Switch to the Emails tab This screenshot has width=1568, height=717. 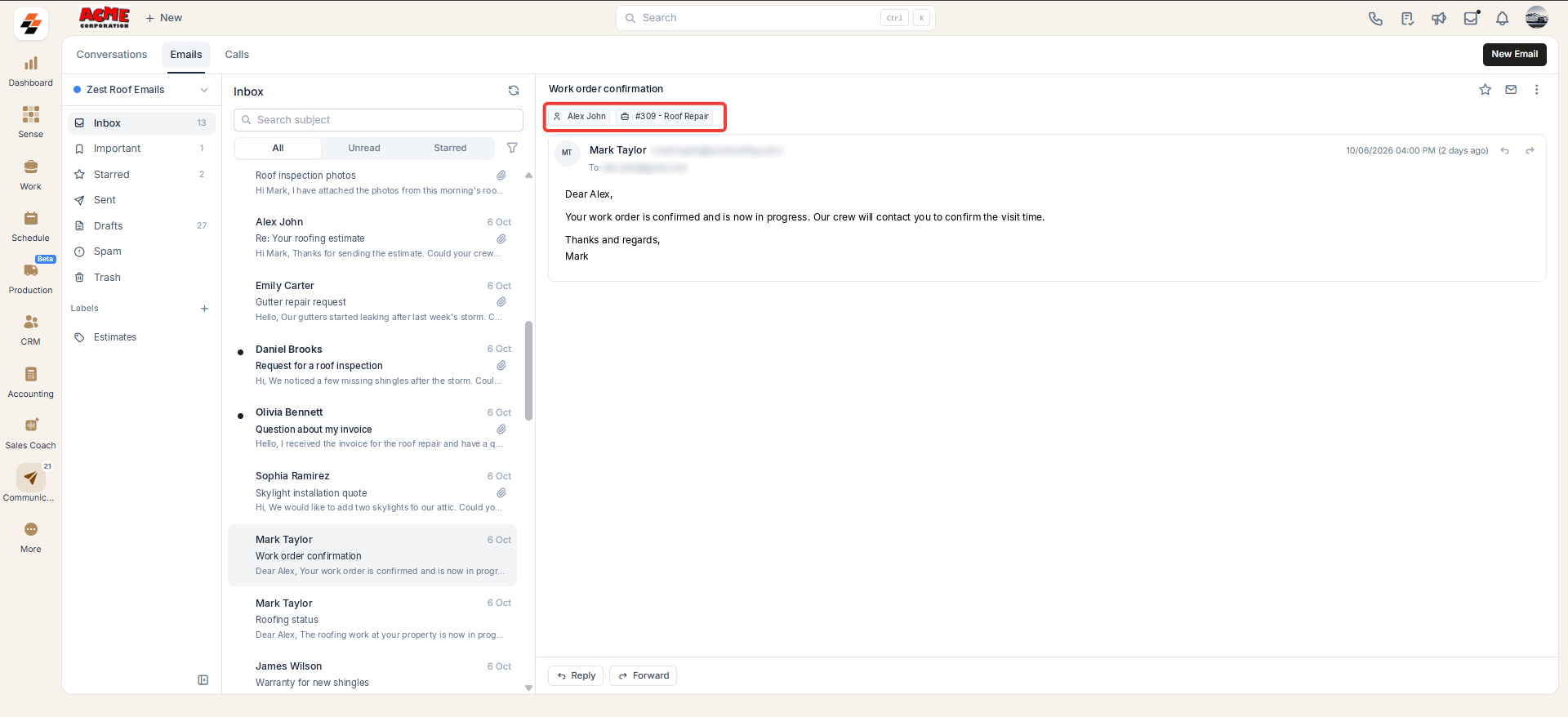(x=186, y=55)
